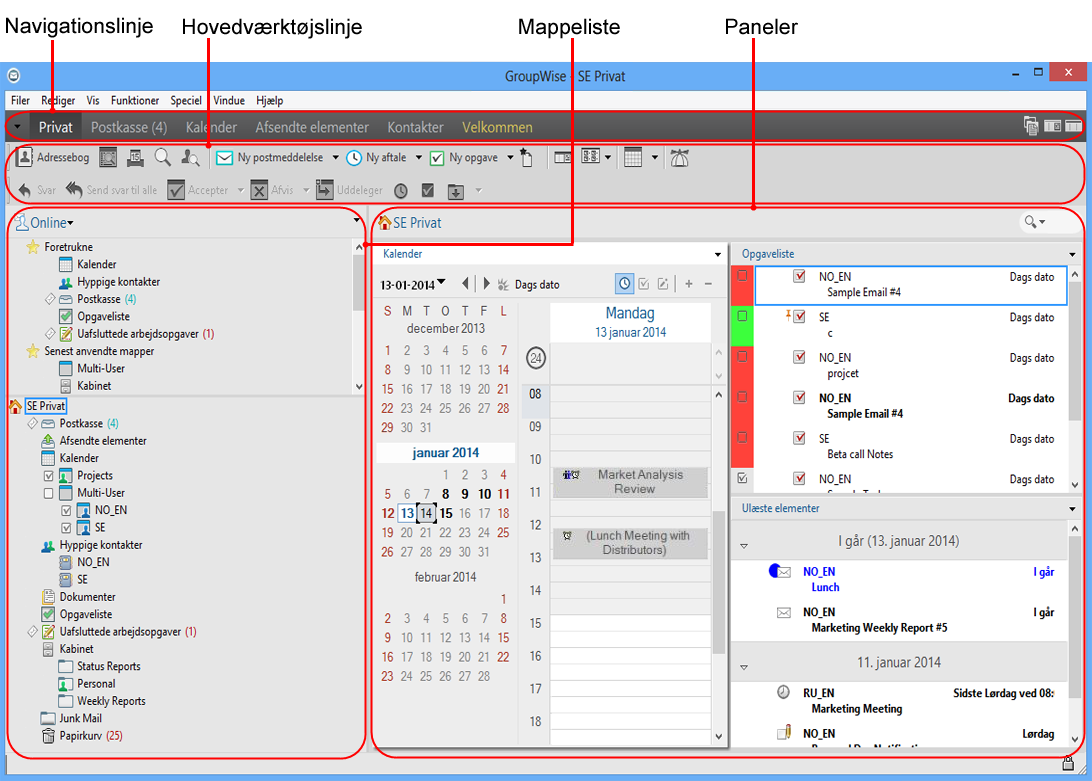The height and width of the screenshot is (781, 1092).
Task: Click the Opgaveliste panel scrollbar
Action: pyautogui.click(x=1075, y=380)
